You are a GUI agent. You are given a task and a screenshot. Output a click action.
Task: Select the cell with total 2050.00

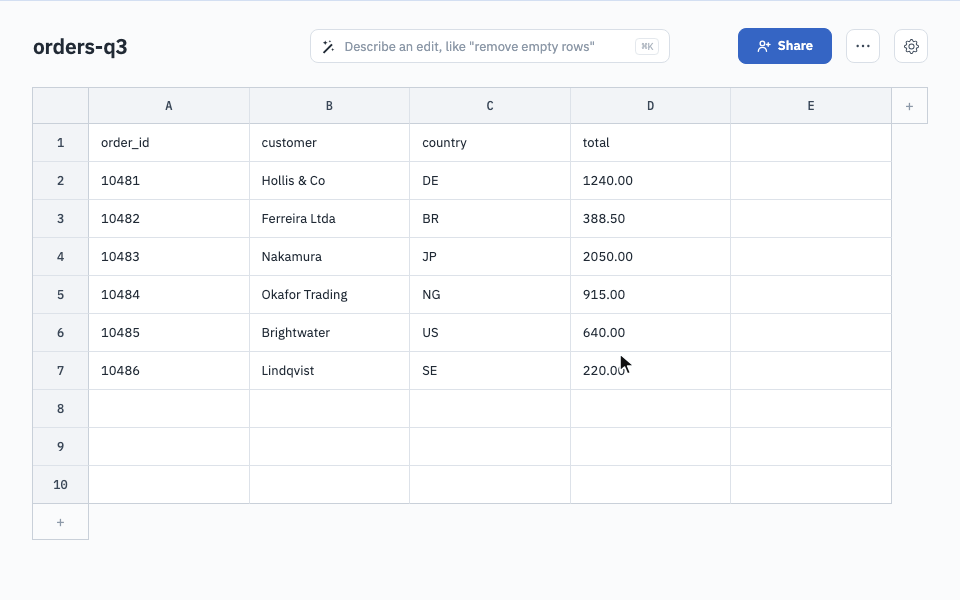(650, 257)
